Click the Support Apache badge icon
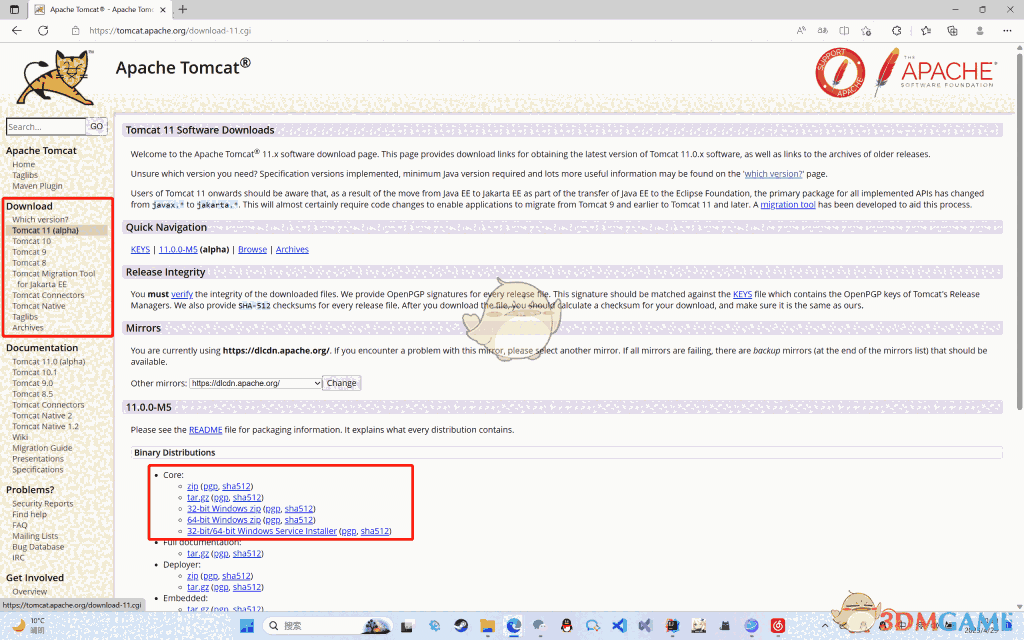This screenshot has width=1024, height=640. [x=840, y=72]
